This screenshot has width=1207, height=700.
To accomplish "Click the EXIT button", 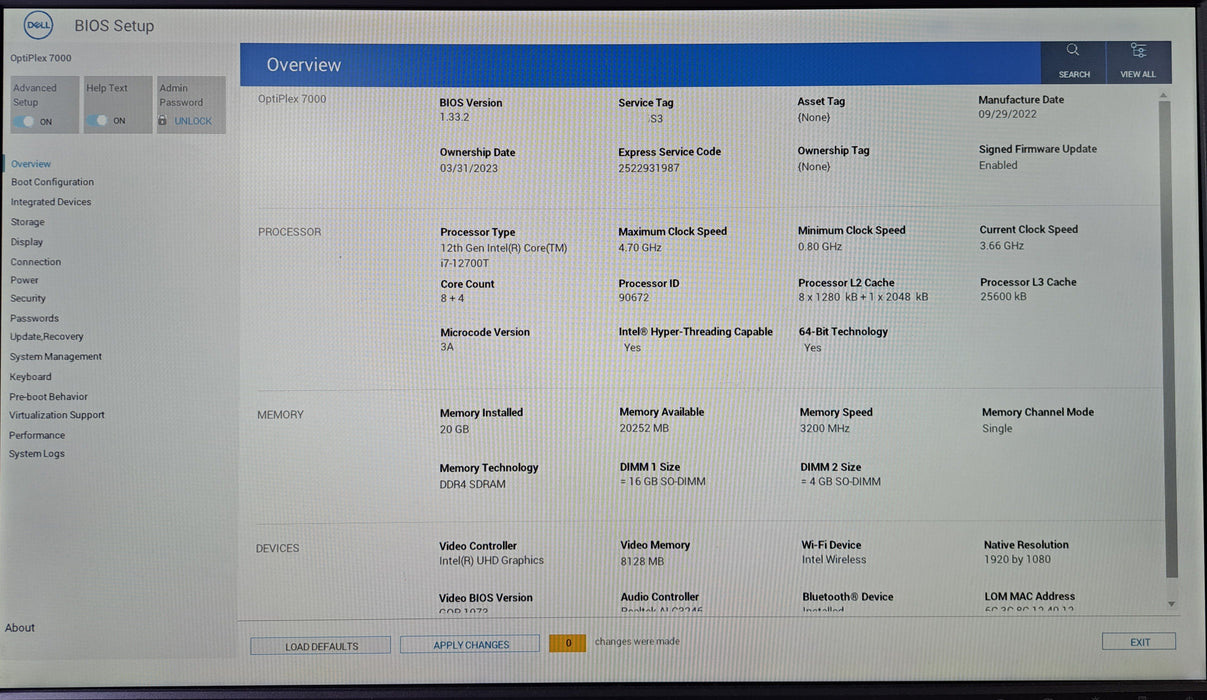I will point(1139,642).
